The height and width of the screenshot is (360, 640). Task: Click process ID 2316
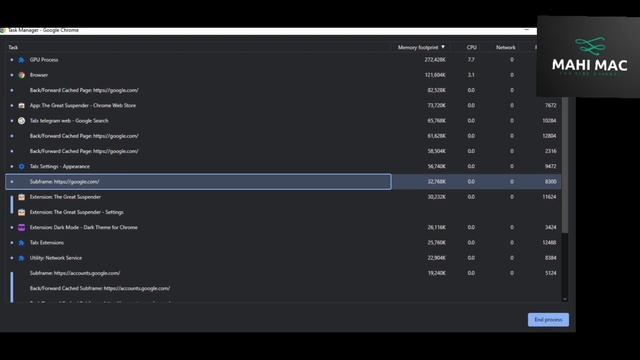(551, 151)
